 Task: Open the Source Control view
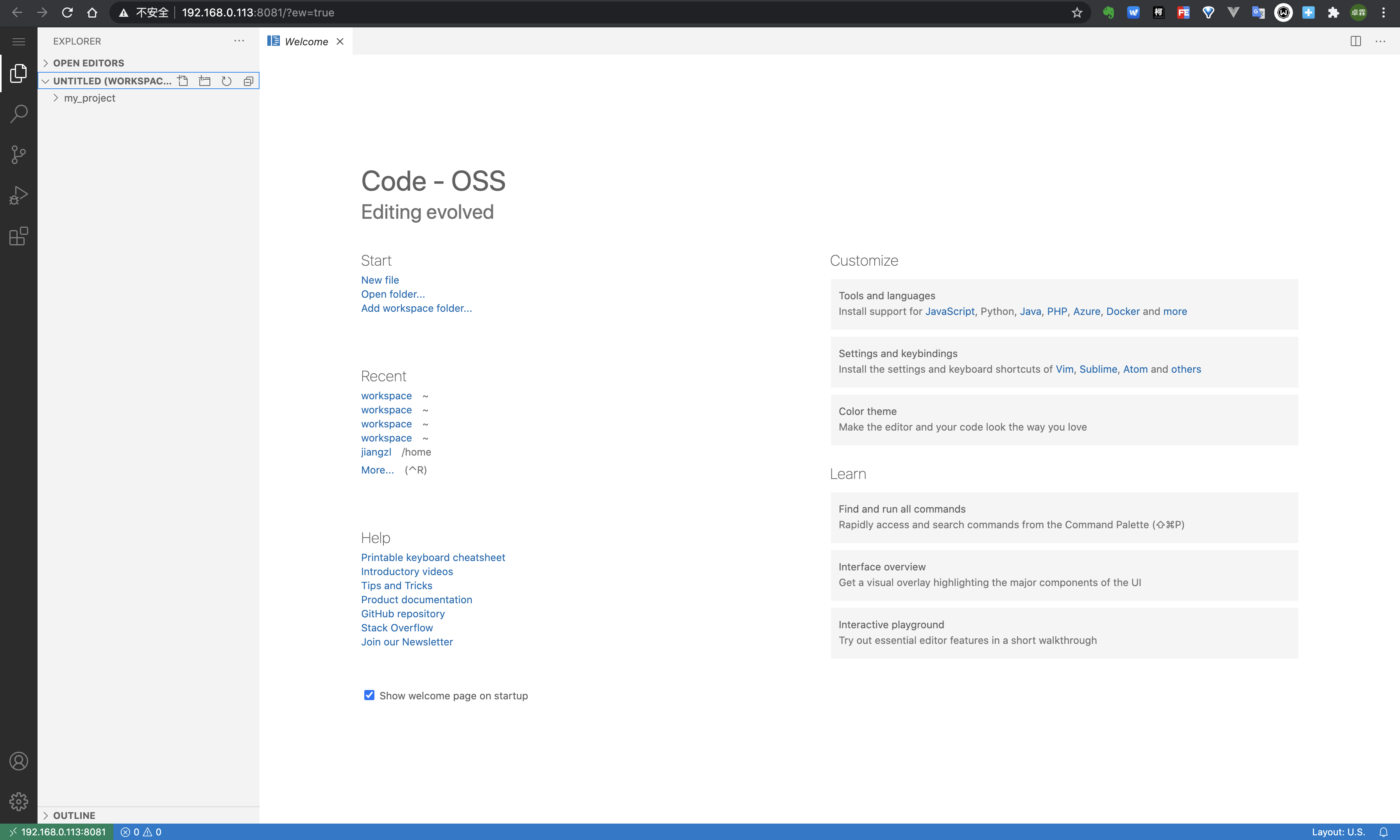click(x=19, y=155)
